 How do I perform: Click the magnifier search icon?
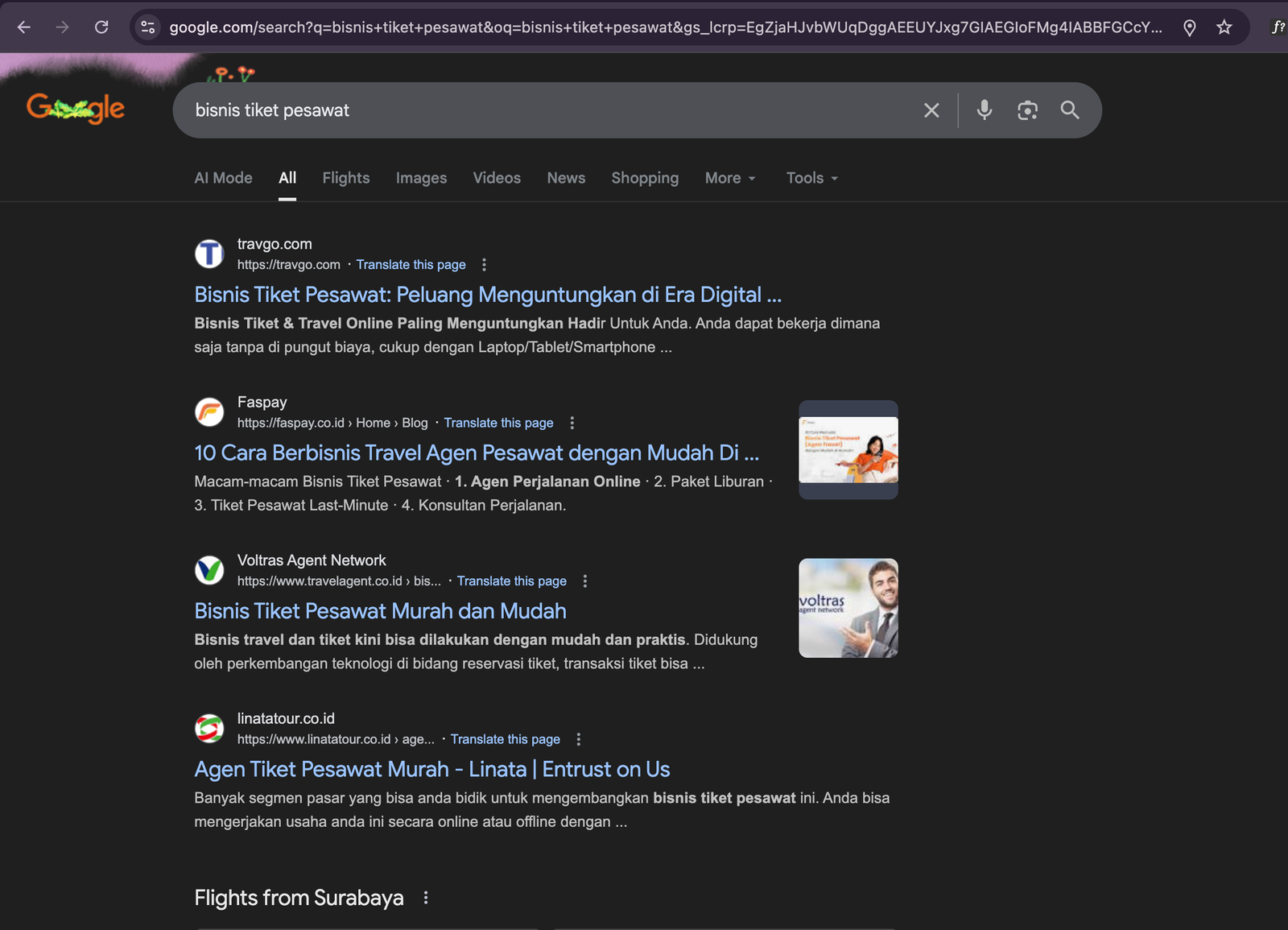(1069, 110)
